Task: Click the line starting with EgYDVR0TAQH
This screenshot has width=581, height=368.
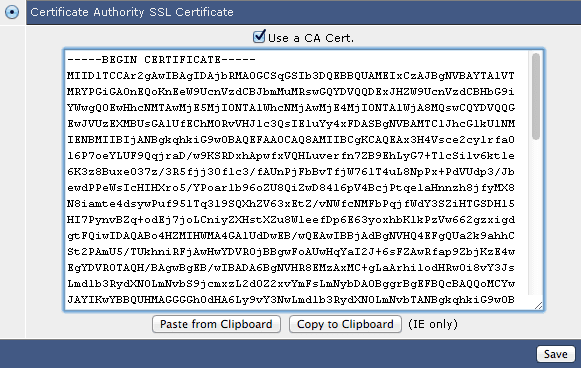Action: [x=291, y=268]
